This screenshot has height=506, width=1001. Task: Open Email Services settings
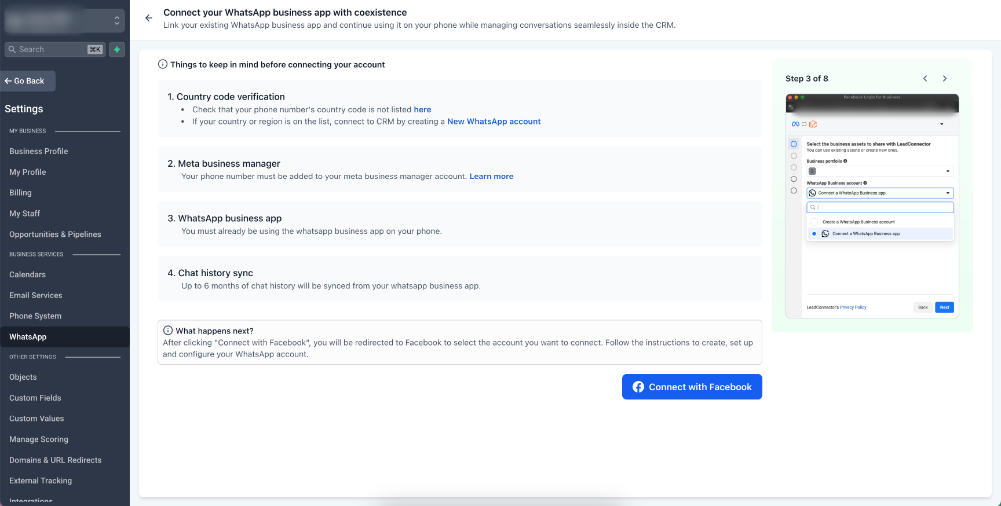[36, 295]
